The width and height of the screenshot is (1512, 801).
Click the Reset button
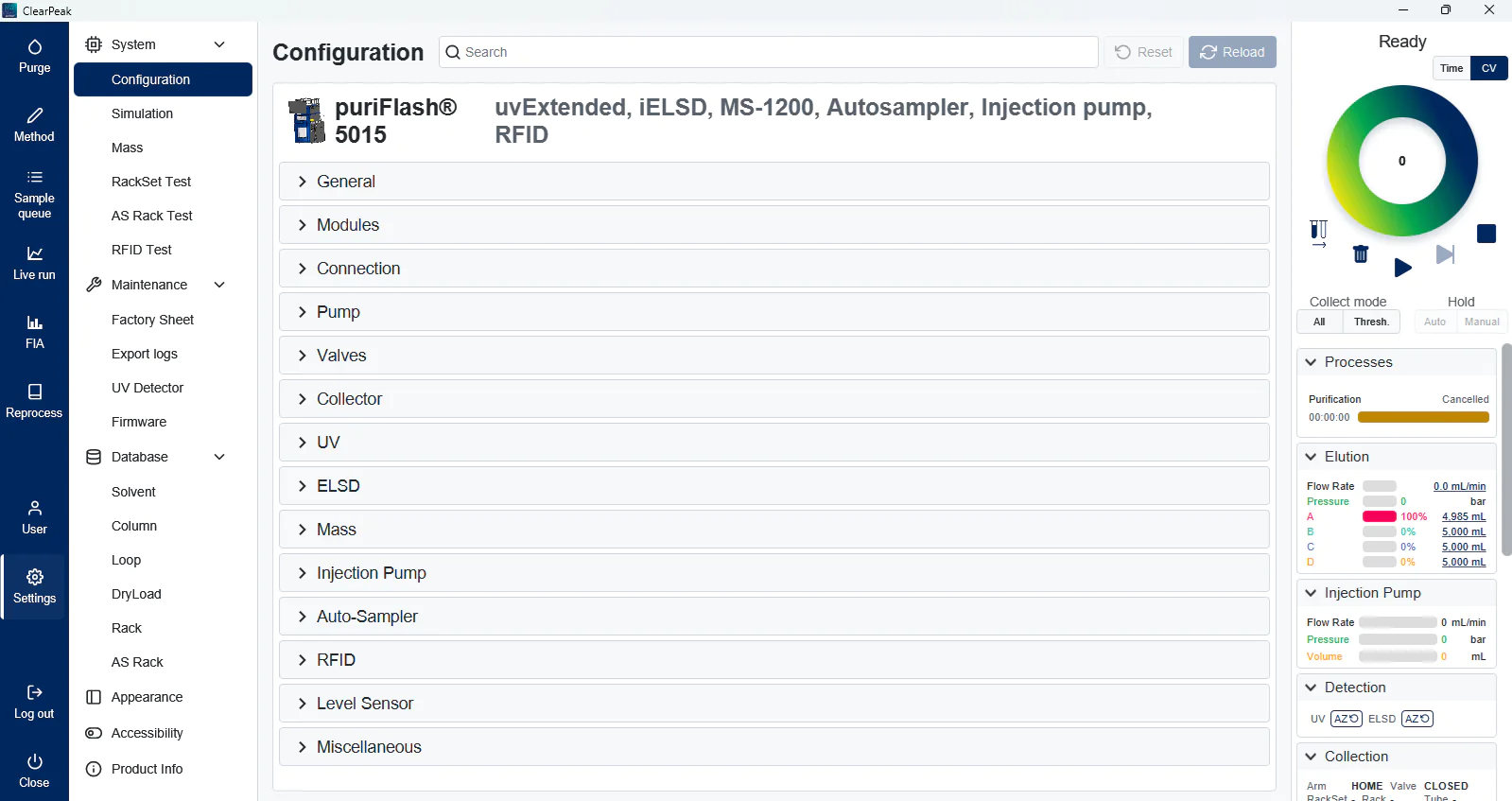point(1143,52)
